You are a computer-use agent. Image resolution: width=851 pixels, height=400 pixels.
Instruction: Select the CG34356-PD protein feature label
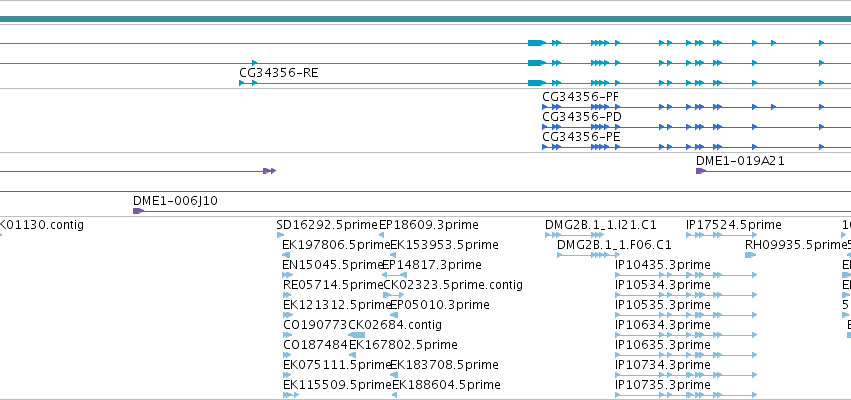pos(582,117)
